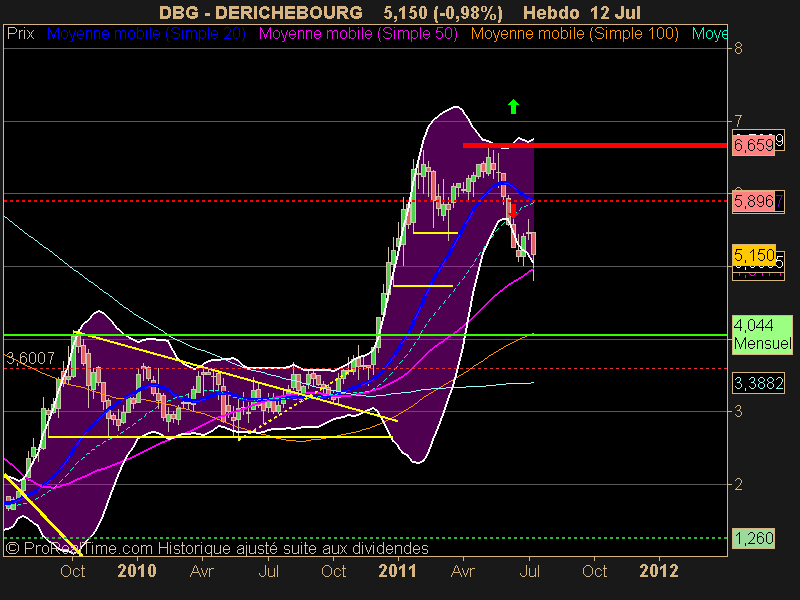Click price scale value 2
800x600 pixels.
738,484
